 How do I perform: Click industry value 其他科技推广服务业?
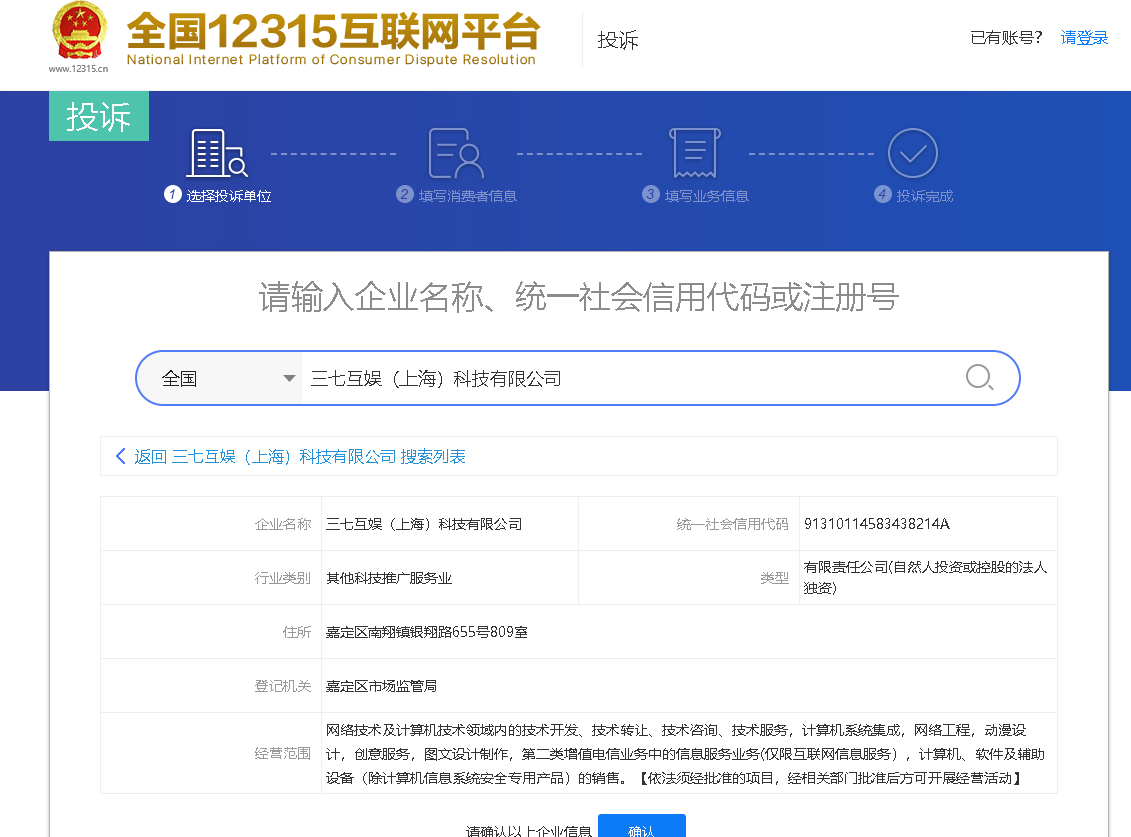tap(389, 578)
